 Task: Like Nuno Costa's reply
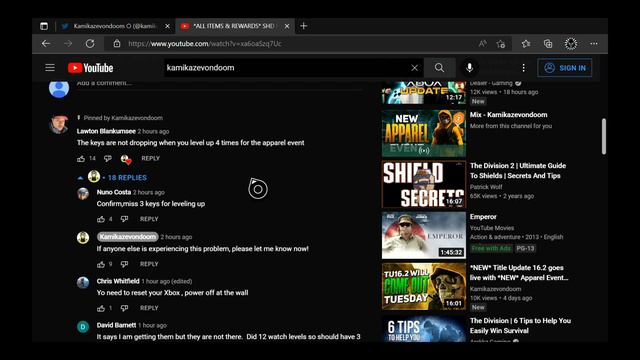(101, 219)
